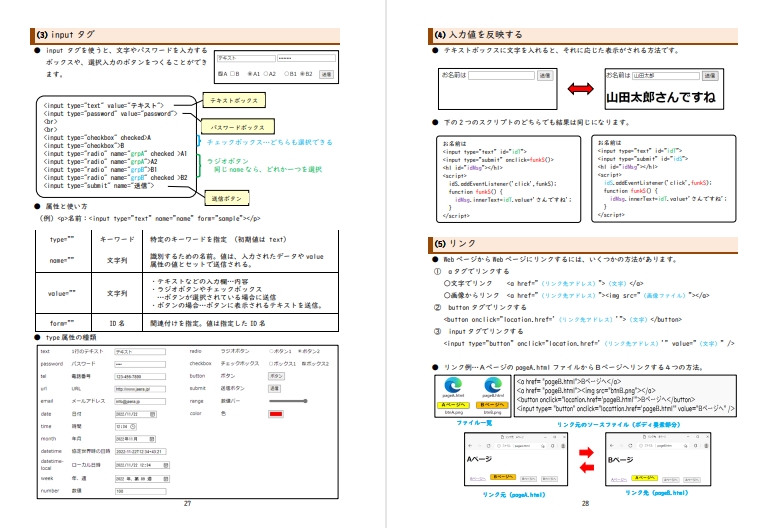The width and height of the screenshot is (765, 528).
Task: Click the clock icon in the time field
Action: (x=133, y=426)
